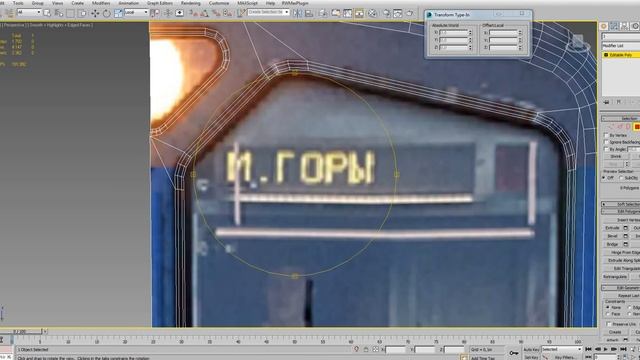The width and height of the screenshot is (640, 360).
Task: Open the Animation menu
Action: [128, 3]
